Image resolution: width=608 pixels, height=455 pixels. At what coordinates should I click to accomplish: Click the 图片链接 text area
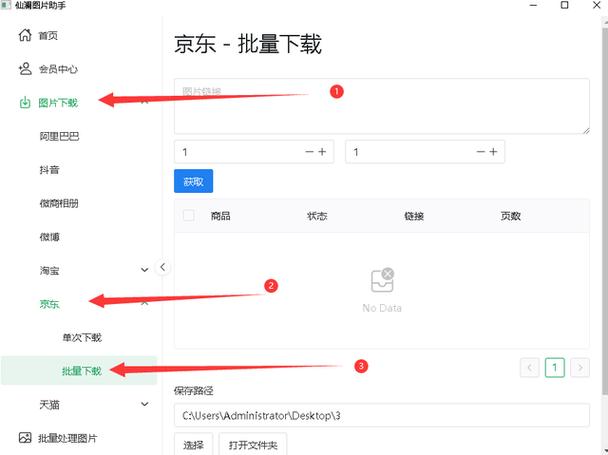tap(382, 106)
